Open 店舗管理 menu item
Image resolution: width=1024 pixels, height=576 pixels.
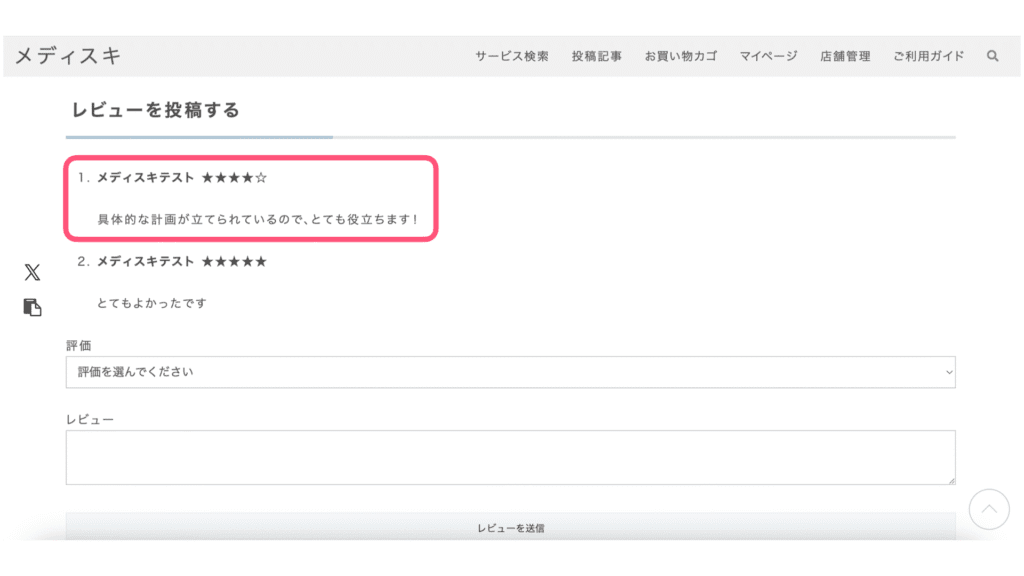[845, 56]
